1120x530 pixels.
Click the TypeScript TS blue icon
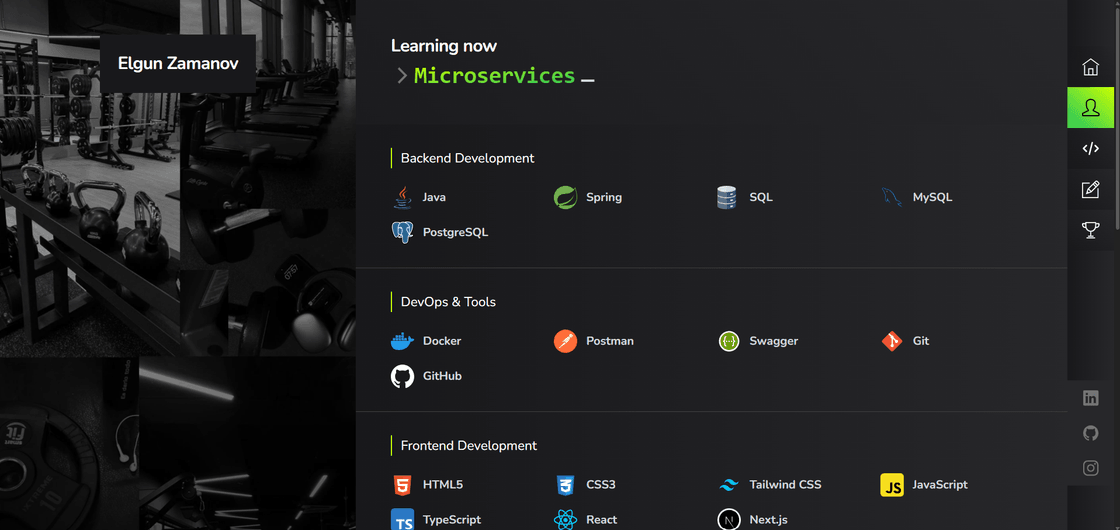(403, 519)
